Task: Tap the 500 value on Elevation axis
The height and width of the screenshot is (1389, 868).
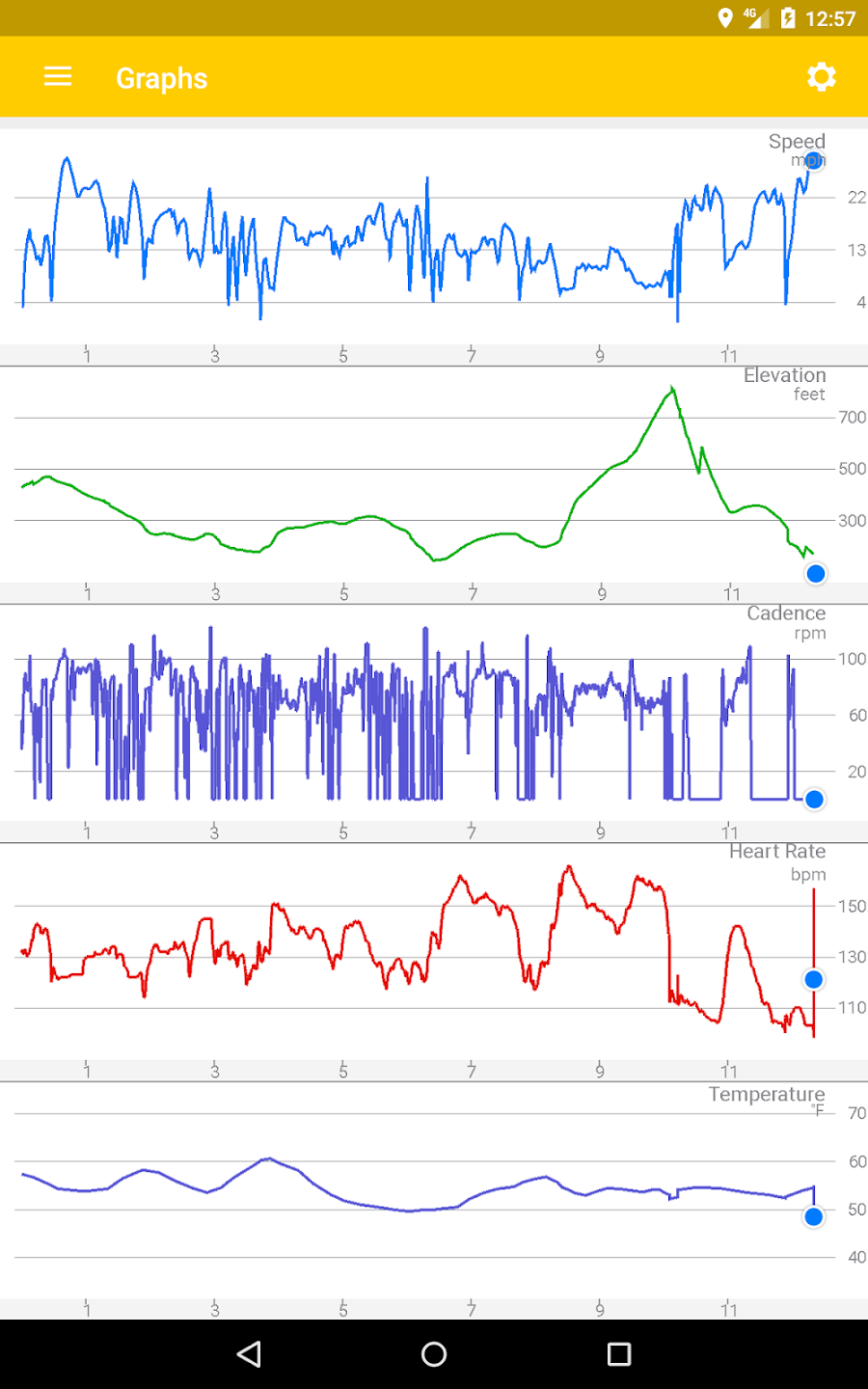Action: click(853, 469)
